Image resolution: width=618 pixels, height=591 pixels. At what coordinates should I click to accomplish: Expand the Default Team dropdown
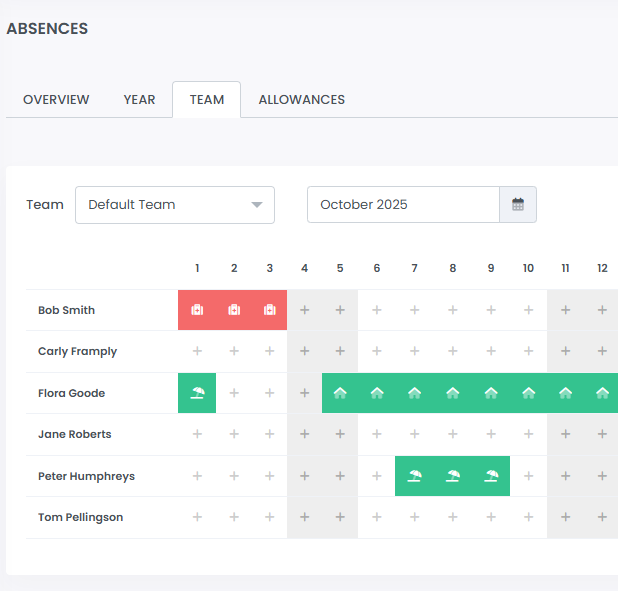[175, 204]
